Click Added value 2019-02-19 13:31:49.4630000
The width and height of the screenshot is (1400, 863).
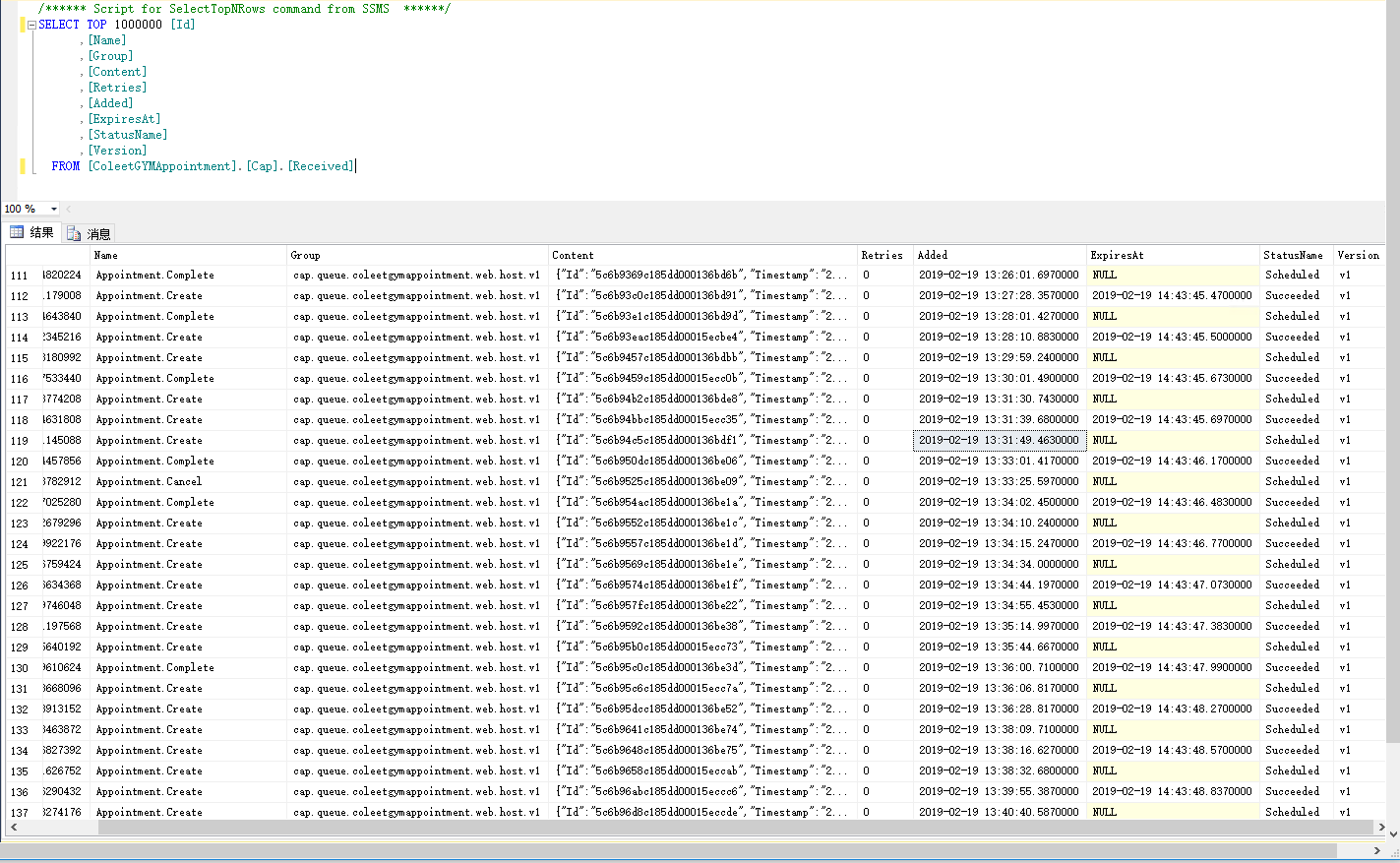tap(1000, 441)
